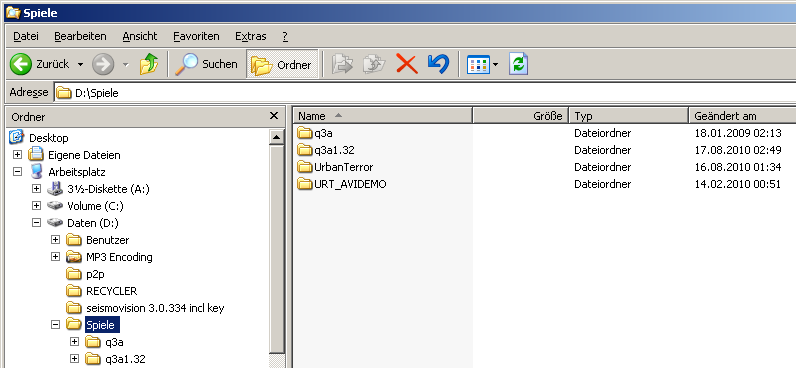Open the Suchen search pane

click(207, 64)
